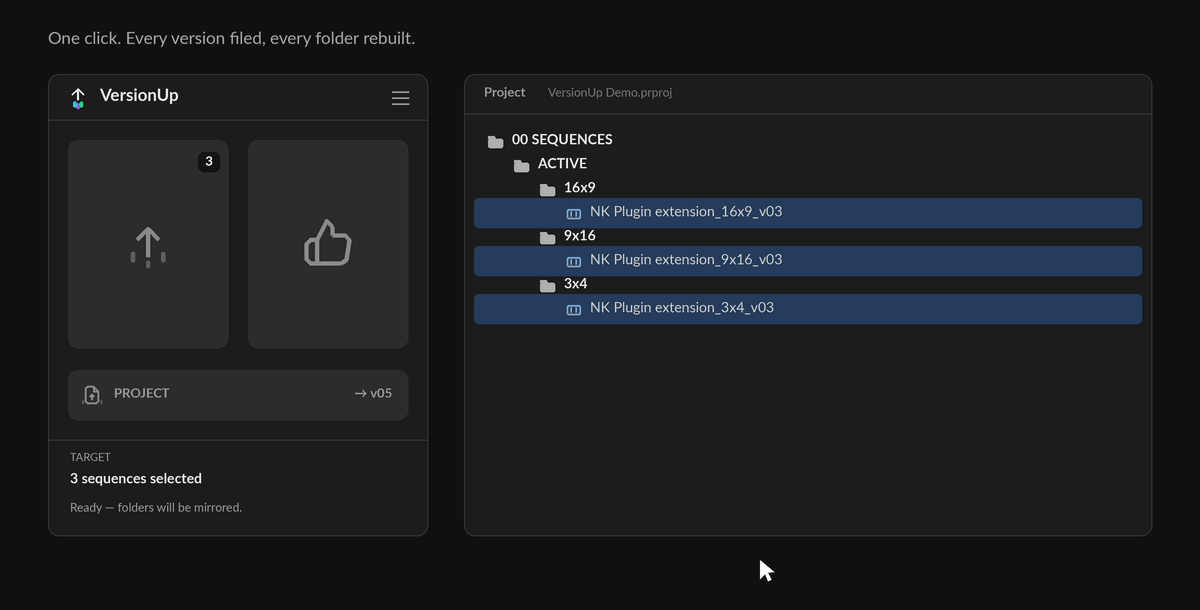Click the 3x4 folder icon
The height and width of the screenshot is (610, 1200).
point(547,285)
